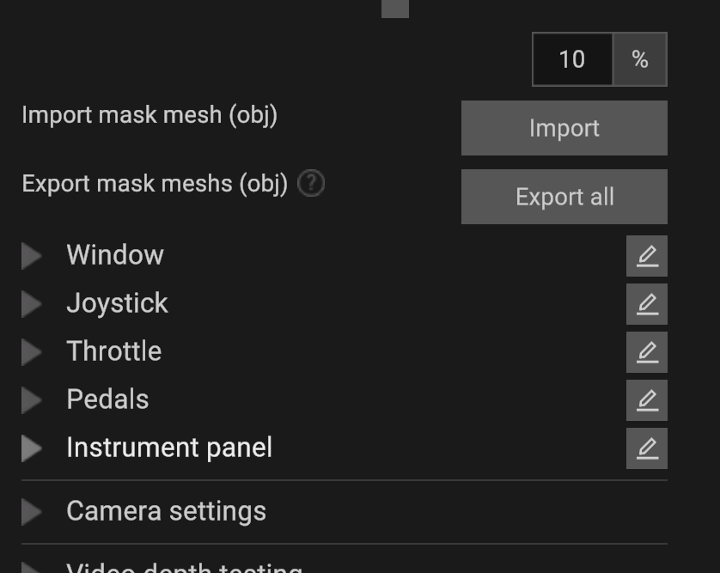Edit the Pedals mask with pencil icon

pyautogui.click(x=647, y=400)
